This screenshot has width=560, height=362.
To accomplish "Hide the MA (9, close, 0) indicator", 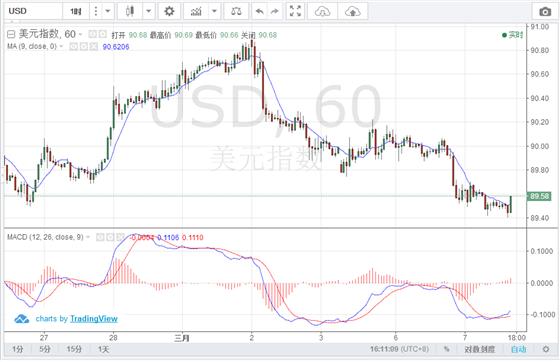I will pyautogui.click(x=74, y=46).
